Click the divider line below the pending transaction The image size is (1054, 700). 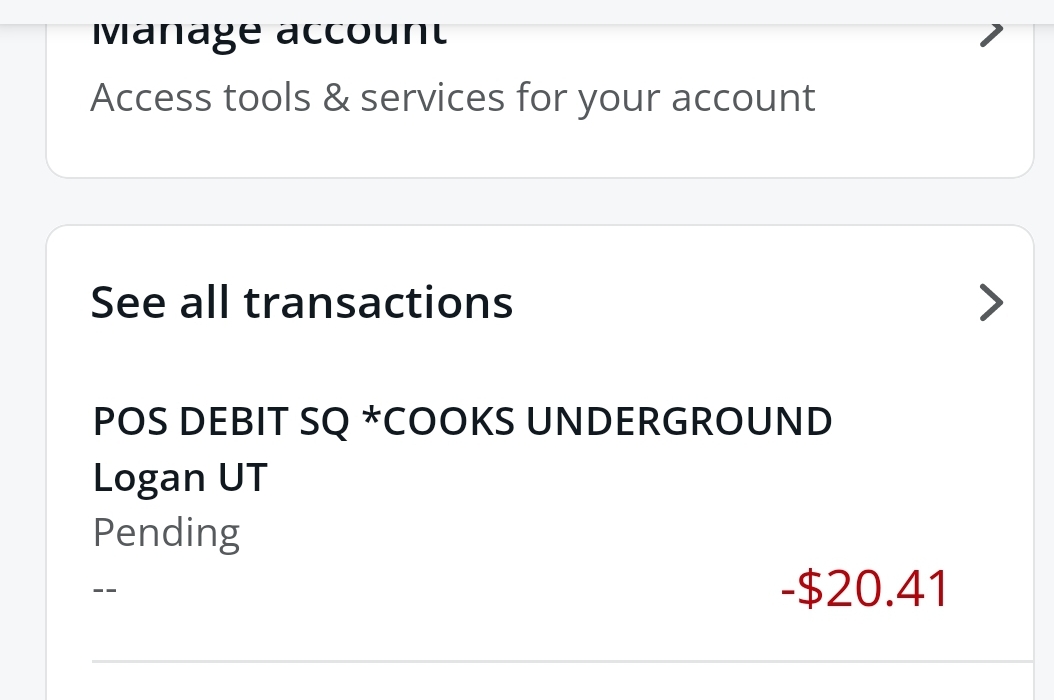[560, 661]
